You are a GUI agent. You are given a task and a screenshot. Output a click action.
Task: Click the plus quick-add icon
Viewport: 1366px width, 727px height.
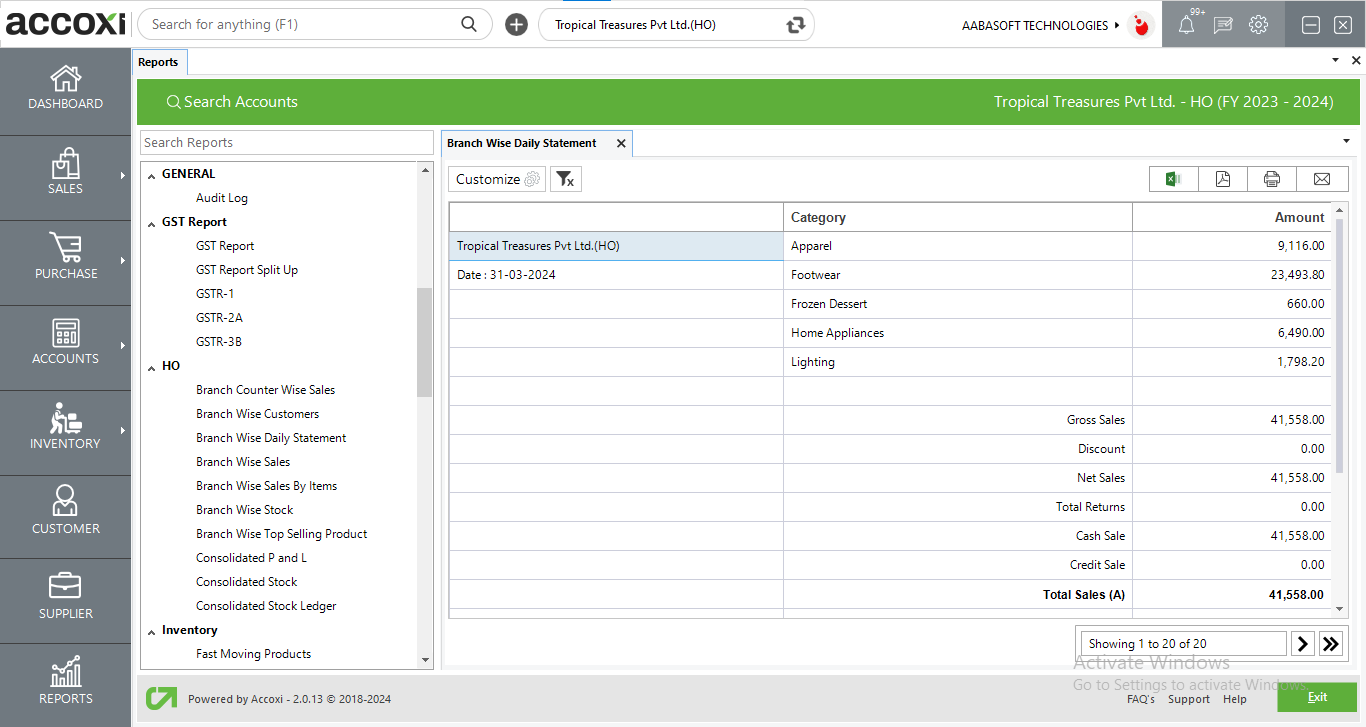coord(516,25)
